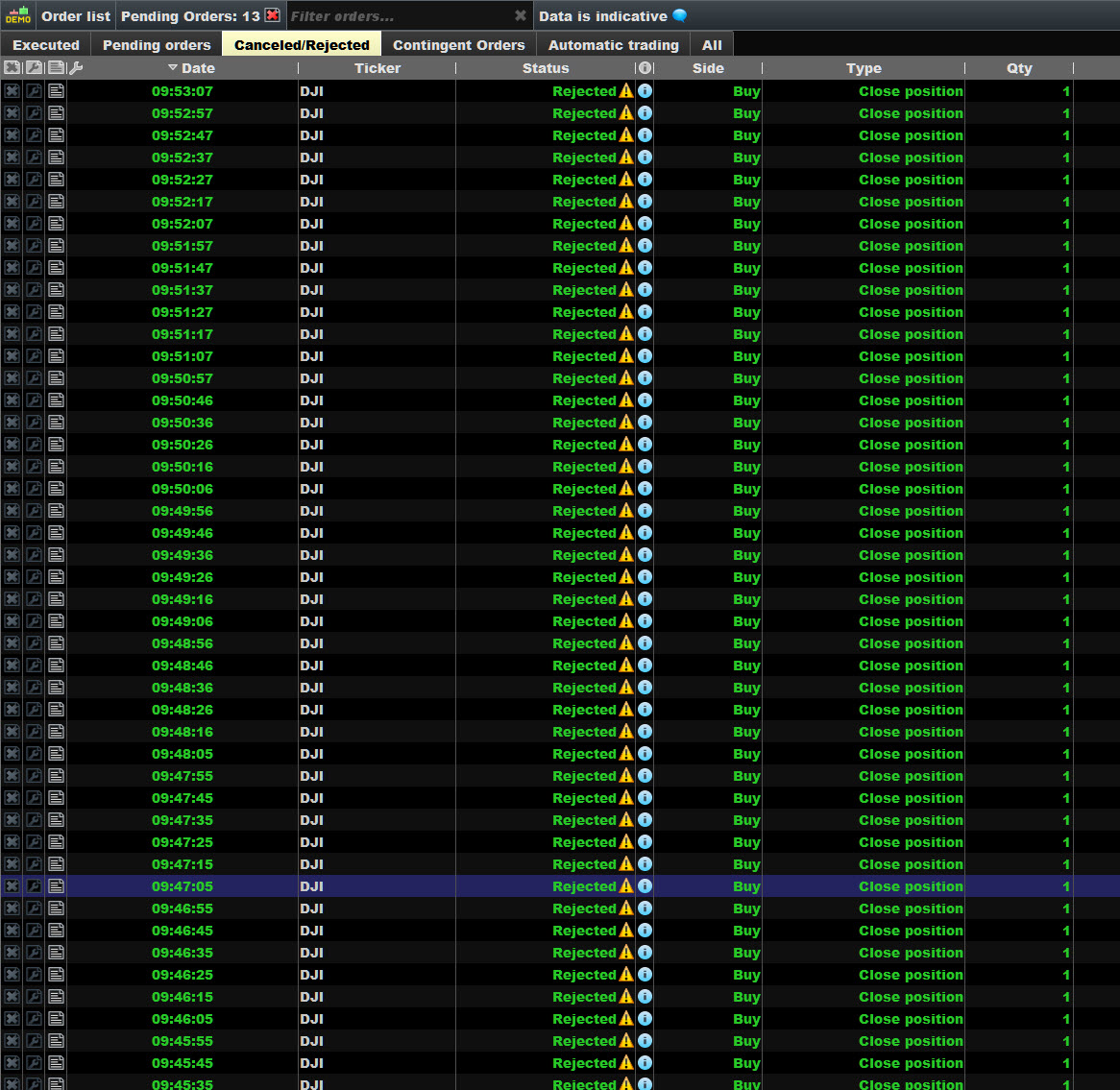Click Rejected status in 09:50:06 row
Viewport: 1120px width, 1090px height.
tap(584, 489)
